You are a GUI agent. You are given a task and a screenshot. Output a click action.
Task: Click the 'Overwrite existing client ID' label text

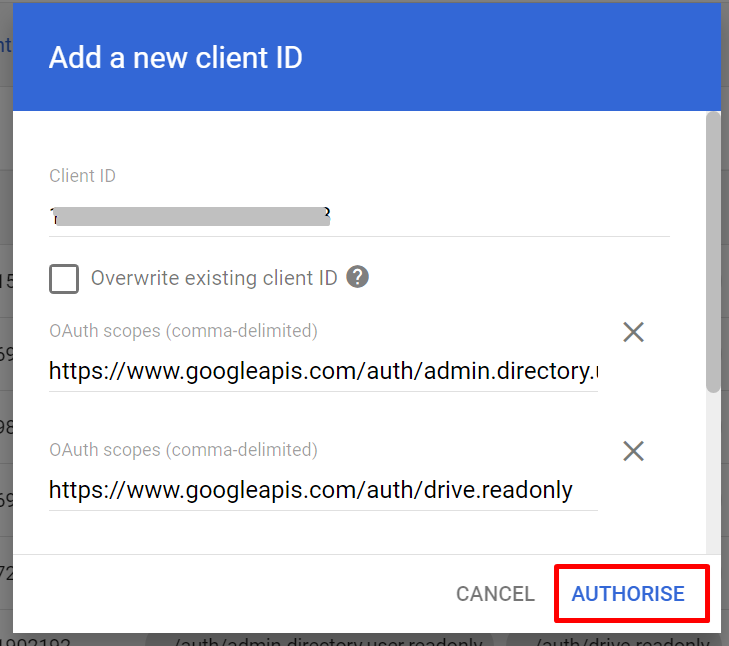tap(214, 279)
